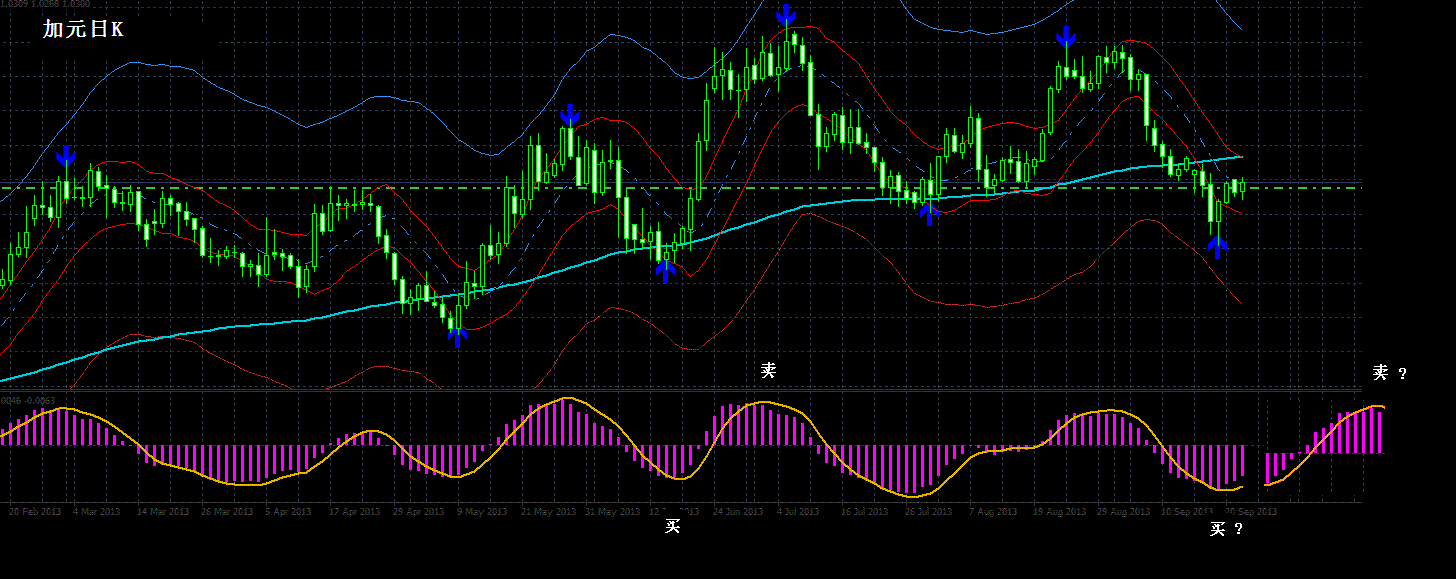The height and width of the screenshot is (579, 1456).
Task: Select the 17 Apr 2013 date label
Action: tap(355, 511)
